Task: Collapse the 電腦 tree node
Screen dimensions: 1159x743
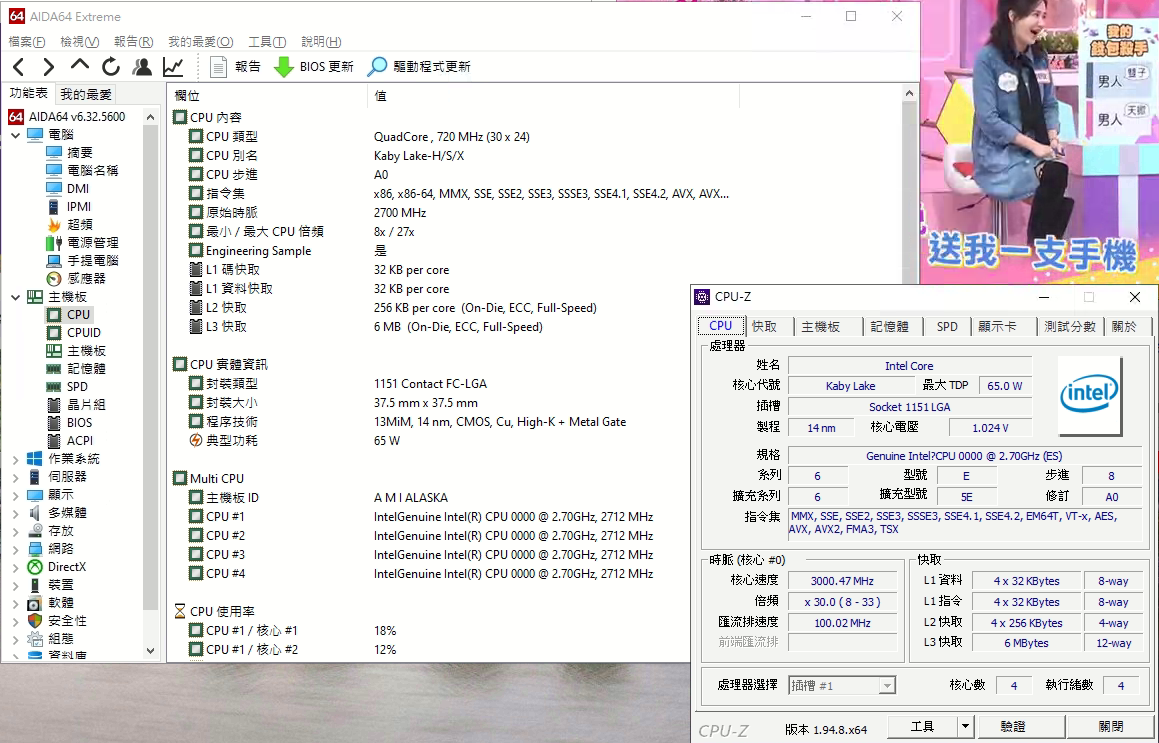Action: pyautogui.click(x=15, y=135)
